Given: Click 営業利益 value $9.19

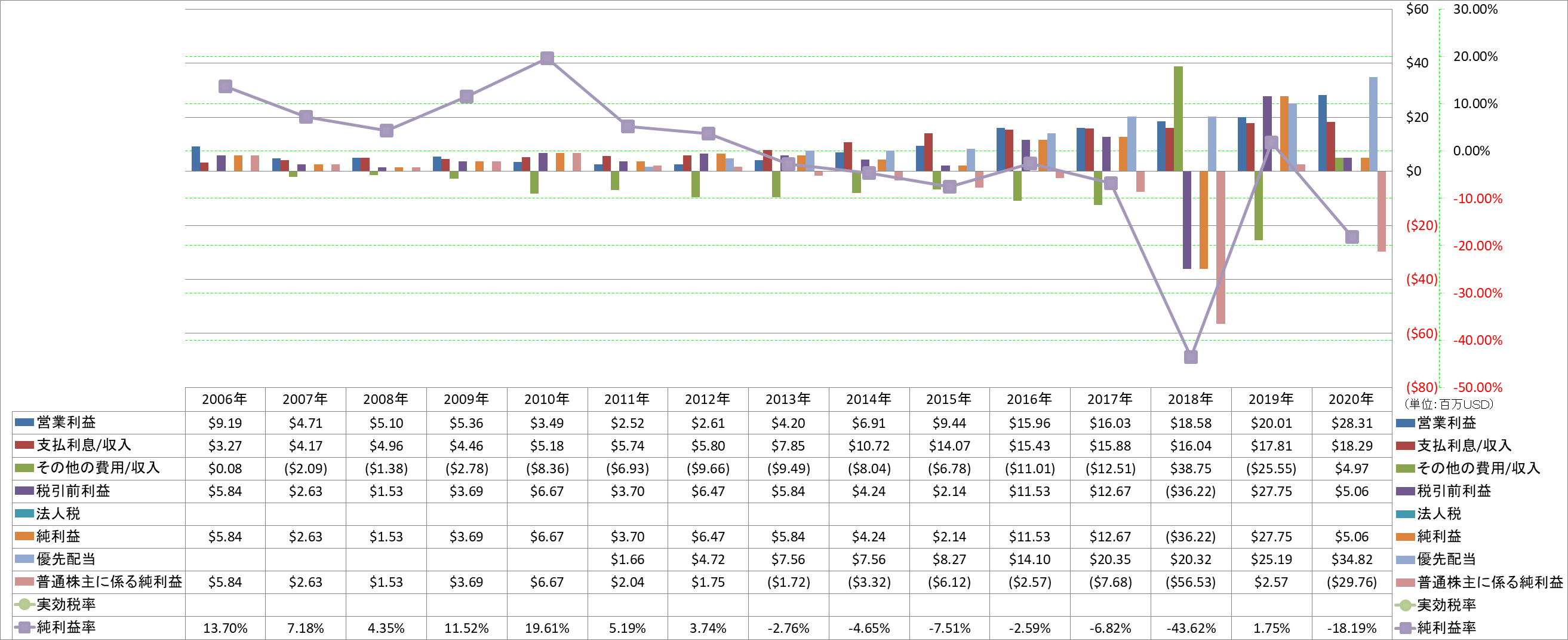Looking at the screenshot, I should [x=225, y=422].
